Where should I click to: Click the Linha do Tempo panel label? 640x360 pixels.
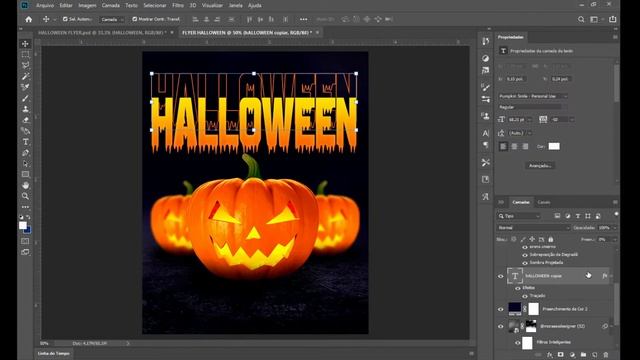[x=54, y=353]
